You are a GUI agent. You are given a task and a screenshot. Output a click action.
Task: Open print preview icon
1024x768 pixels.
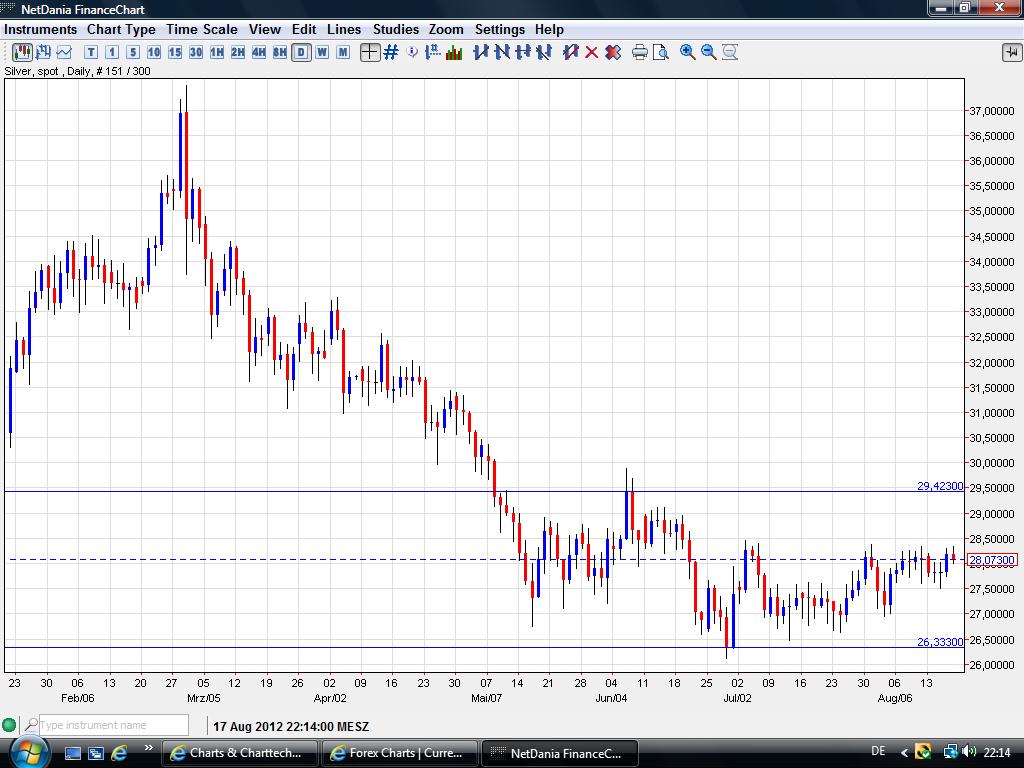[x=660, y=52]
